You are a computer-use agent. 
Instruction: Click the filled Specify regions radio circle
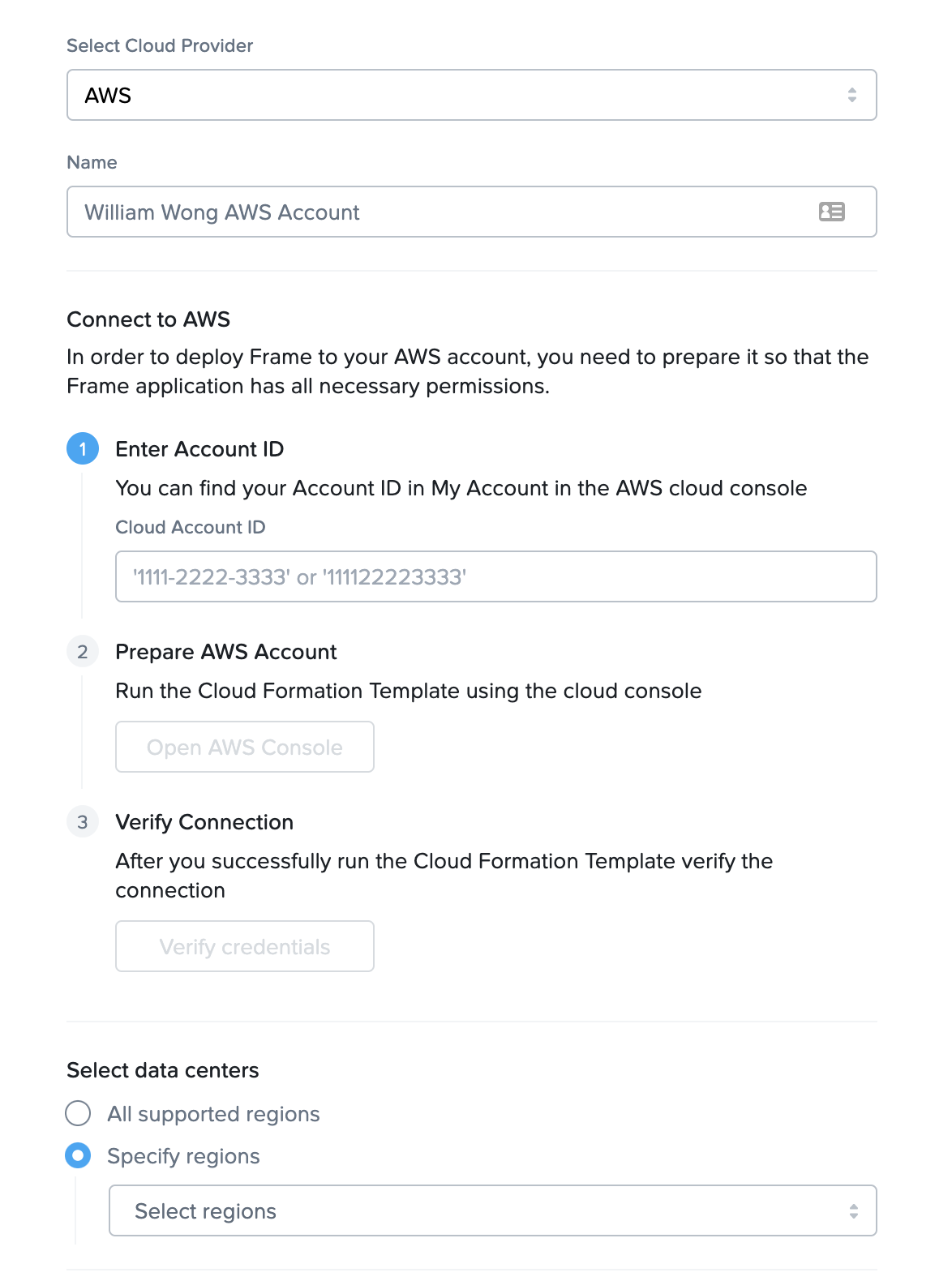click(x=78, y=1156)
